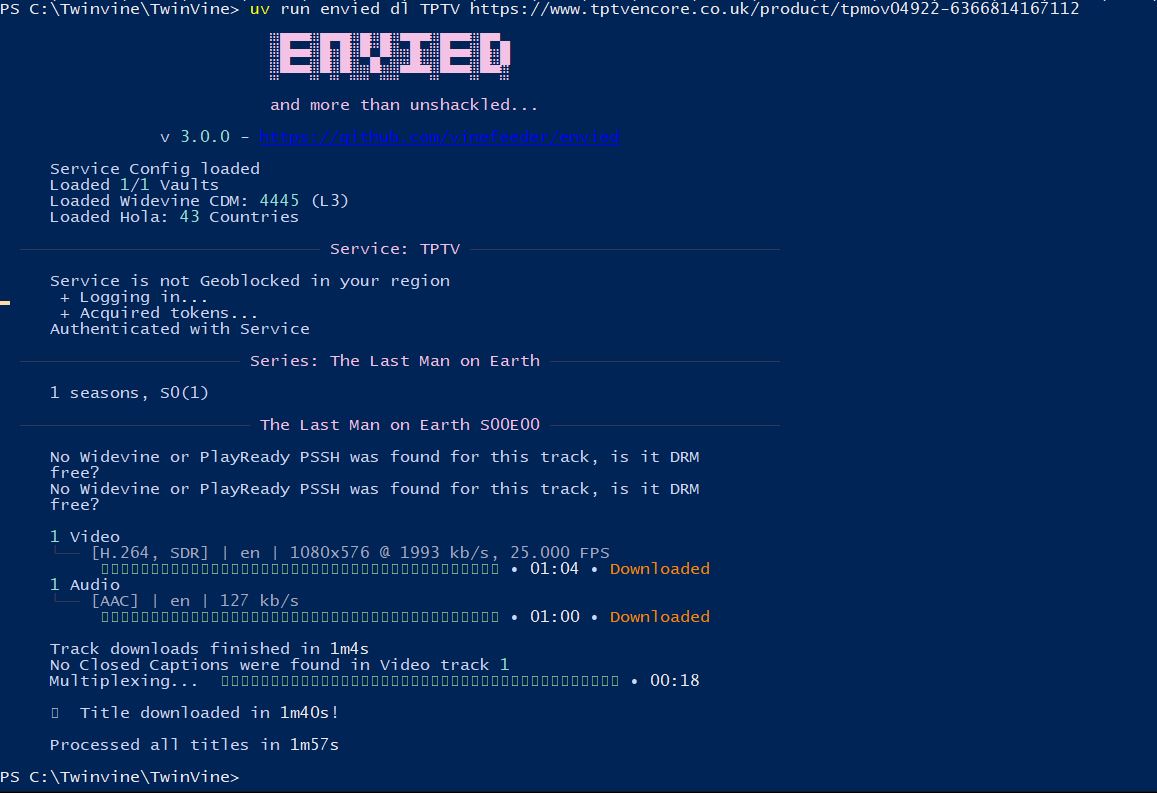This screenshot has width=1157, height=793.
Task: Select the '+ Acquired tokens...' line
Action: tap(159, 314)
